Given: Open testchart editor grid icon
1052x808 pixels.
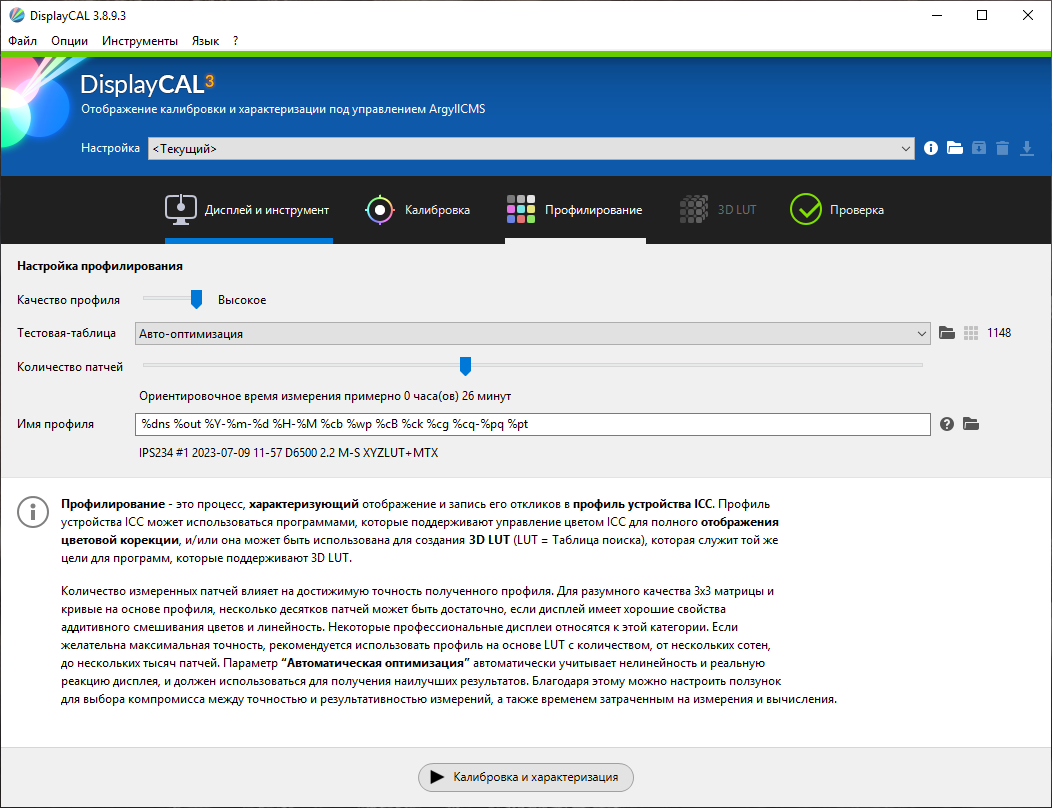Looking at the screenshot, I should (x=971, y=333).
